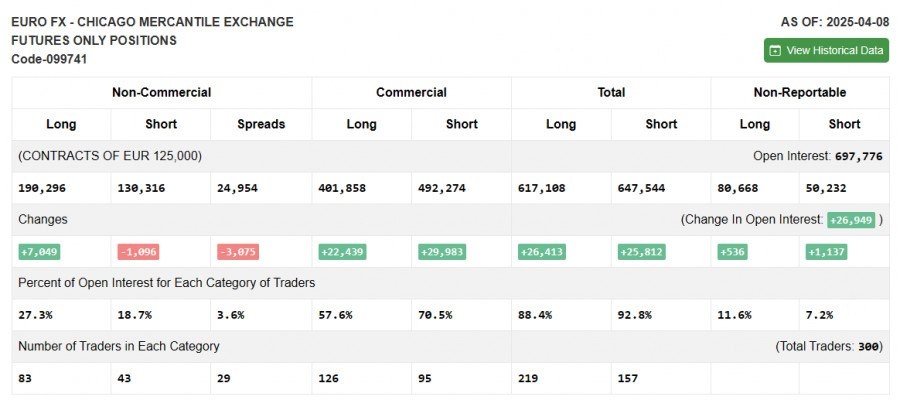Screen dimensions: 900x400
Task: Select the red -3,075 spreads change badge
Action: [238, 252]
